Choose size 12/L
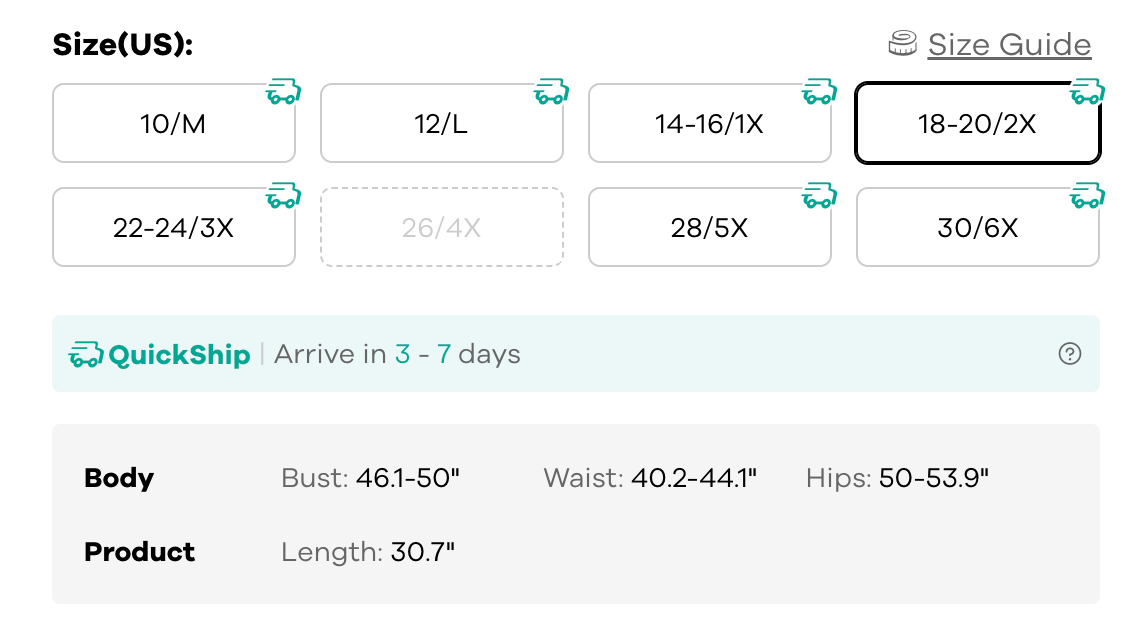1130x626 pixels. [441, 124]
